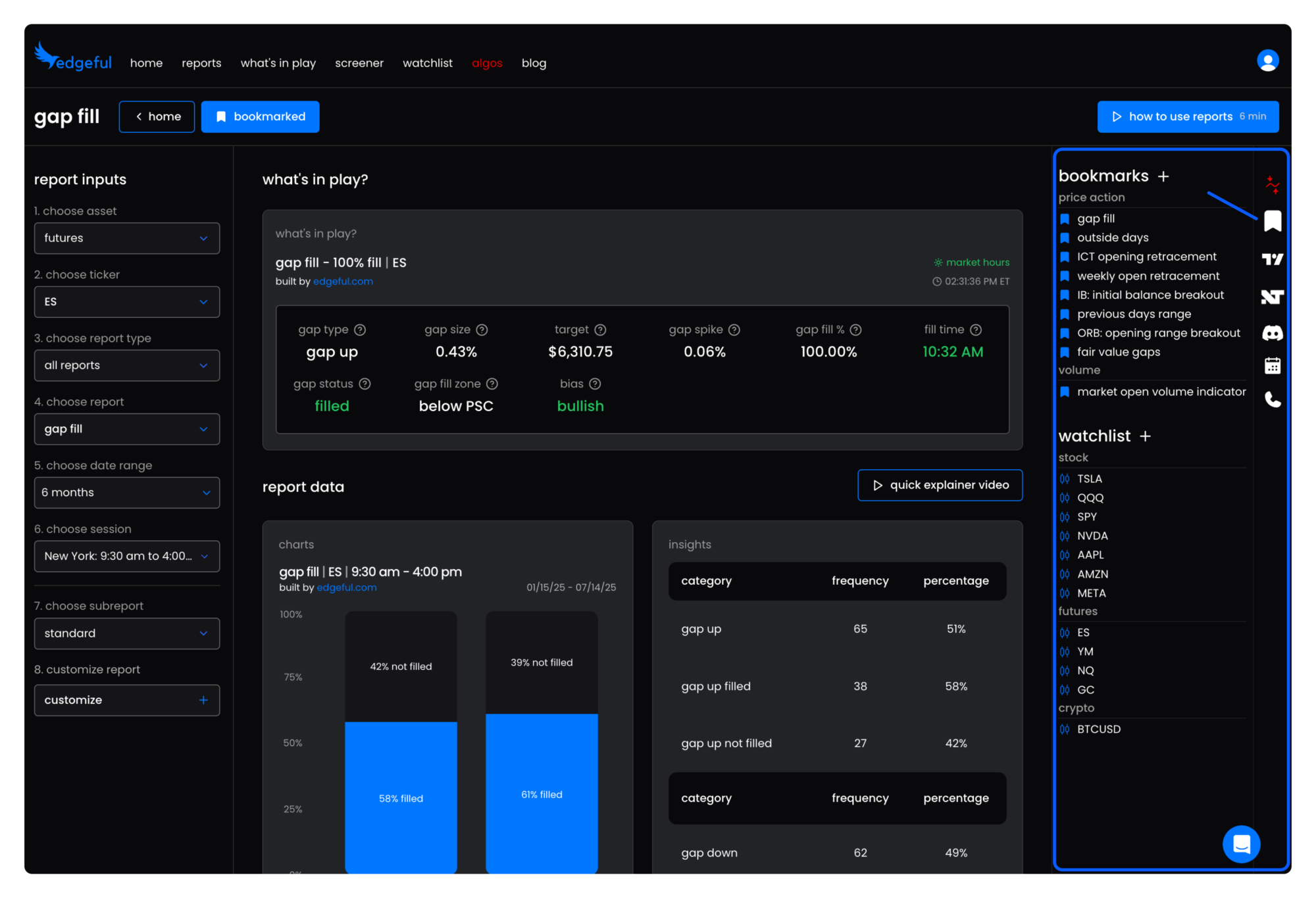
Task: Click the how to use reports button
Action: [x=1188, y=116]
